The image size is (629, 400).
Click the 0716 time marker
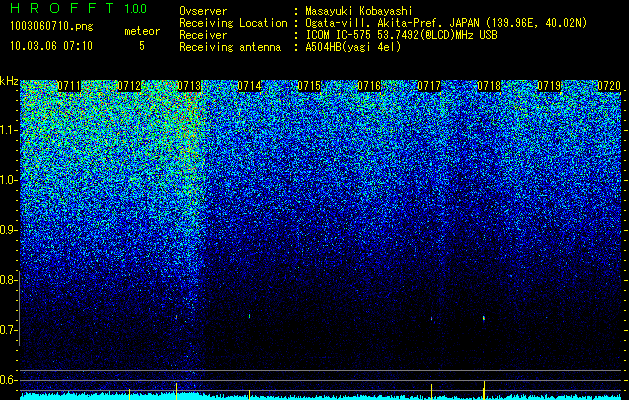point(369,86)
